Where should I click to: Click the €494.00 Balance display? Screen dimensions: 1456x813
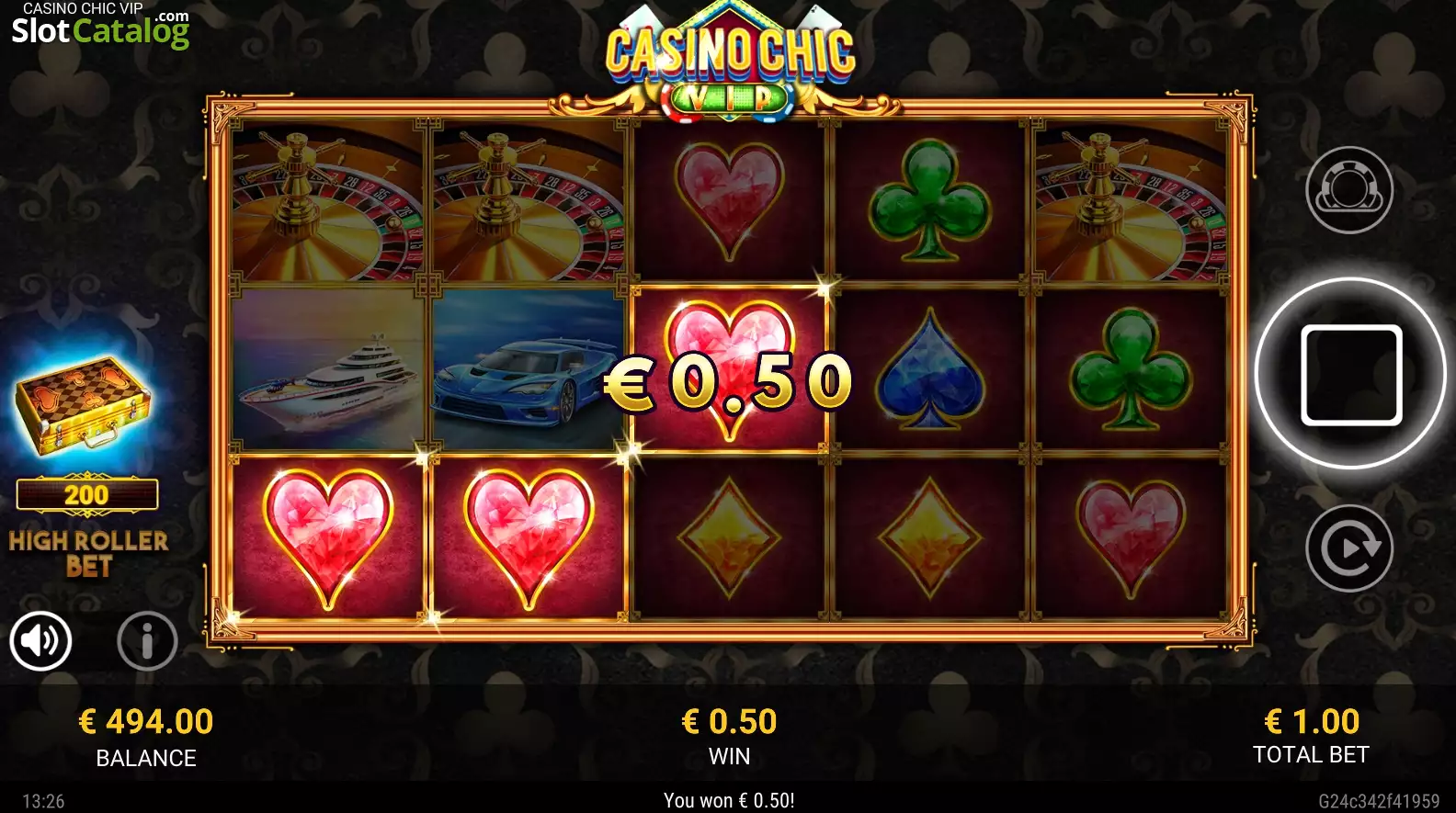click(146, 737)
